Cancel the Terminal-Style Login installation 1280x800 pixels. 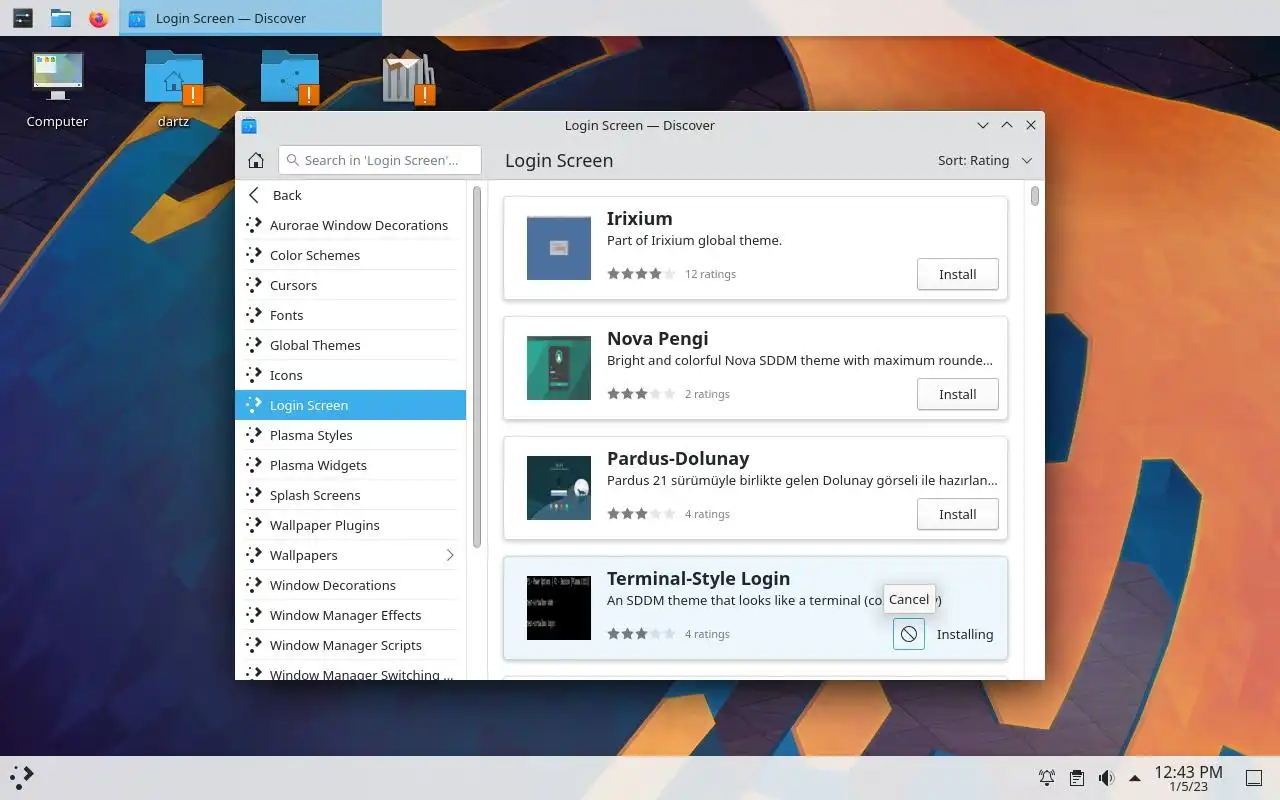909,634
